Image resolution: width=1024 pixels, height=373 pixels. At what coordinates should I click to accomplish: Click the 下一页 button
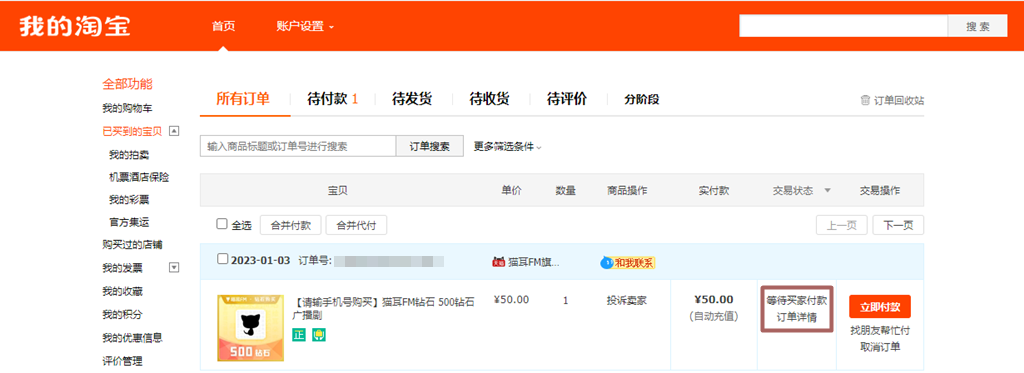[898, 225]
